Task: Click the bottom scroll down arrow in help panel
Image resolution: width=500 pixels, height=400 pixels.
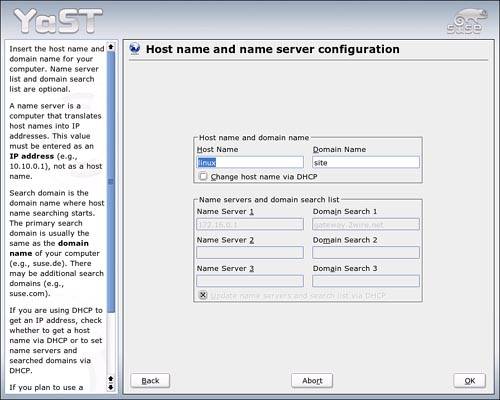Action: coord(111,388)
